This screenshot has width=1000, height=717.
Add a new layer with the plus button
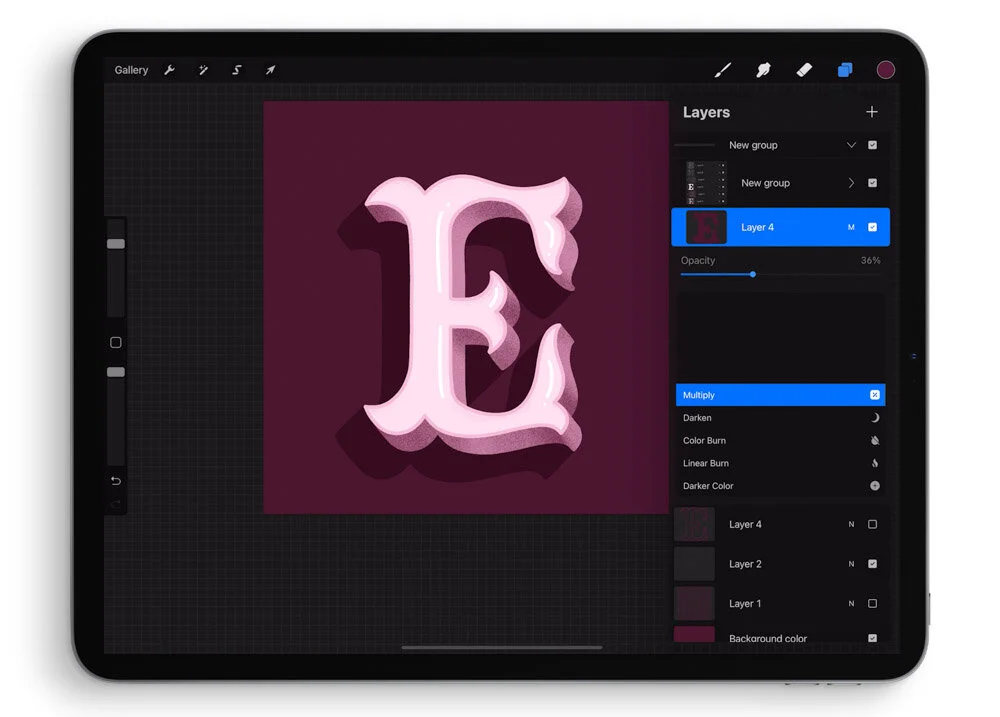point(871,112)
